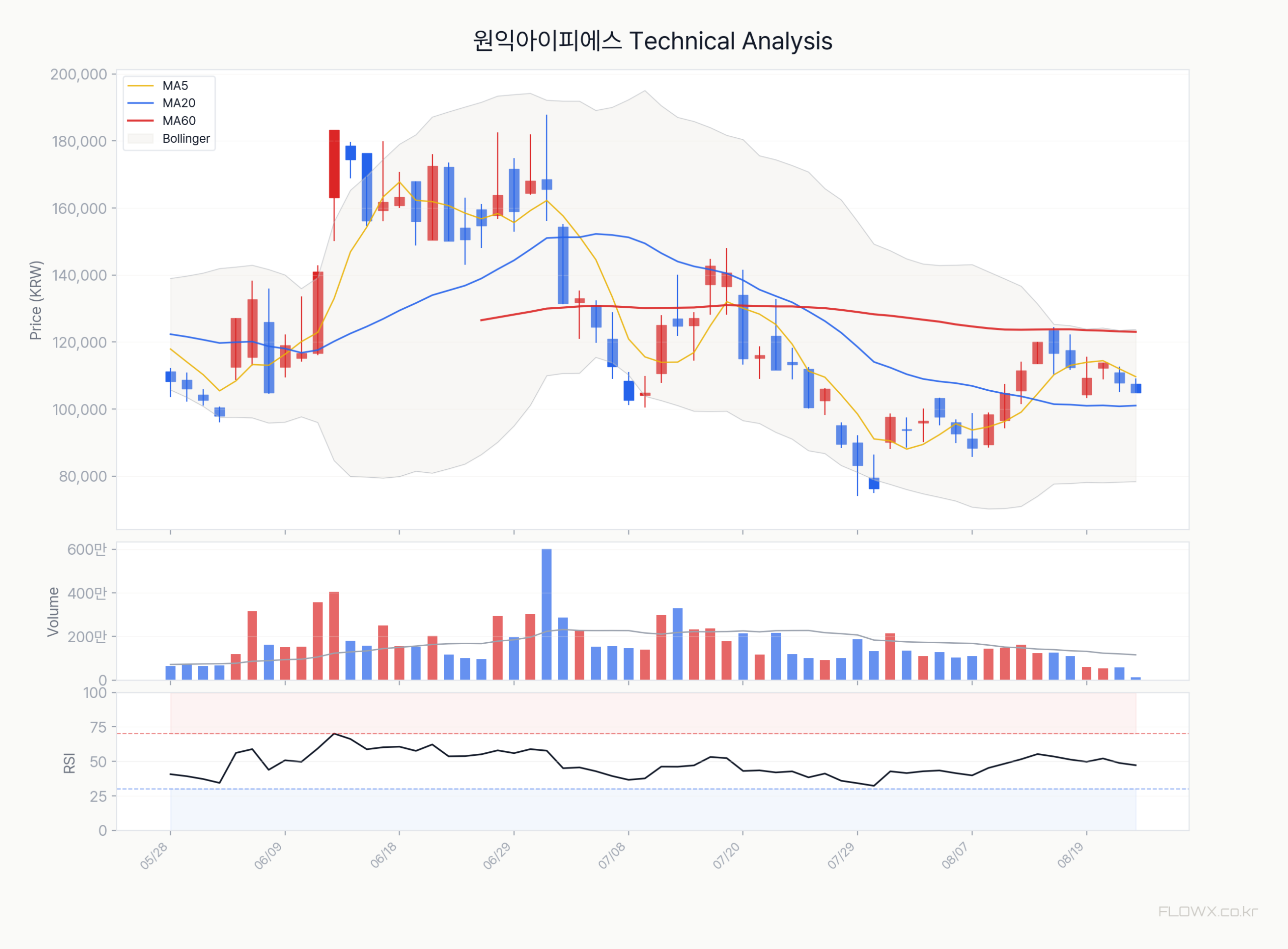Screen dimensions: 1288x949
Task: Click the 75 tick on the RSI axis
Action: (x=98, y=727)
